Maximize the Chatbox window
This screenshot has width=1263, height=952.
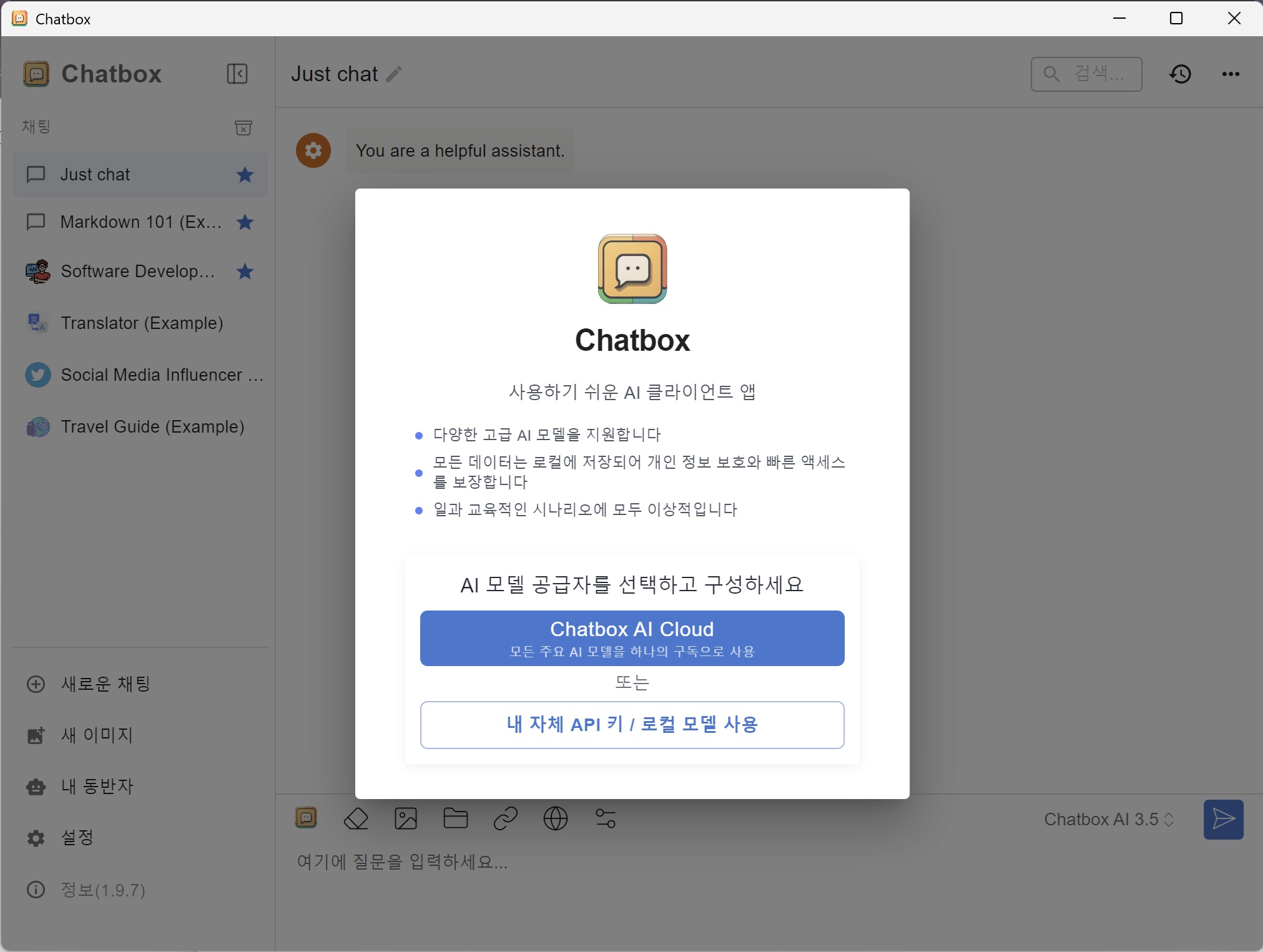(1176, 18)
